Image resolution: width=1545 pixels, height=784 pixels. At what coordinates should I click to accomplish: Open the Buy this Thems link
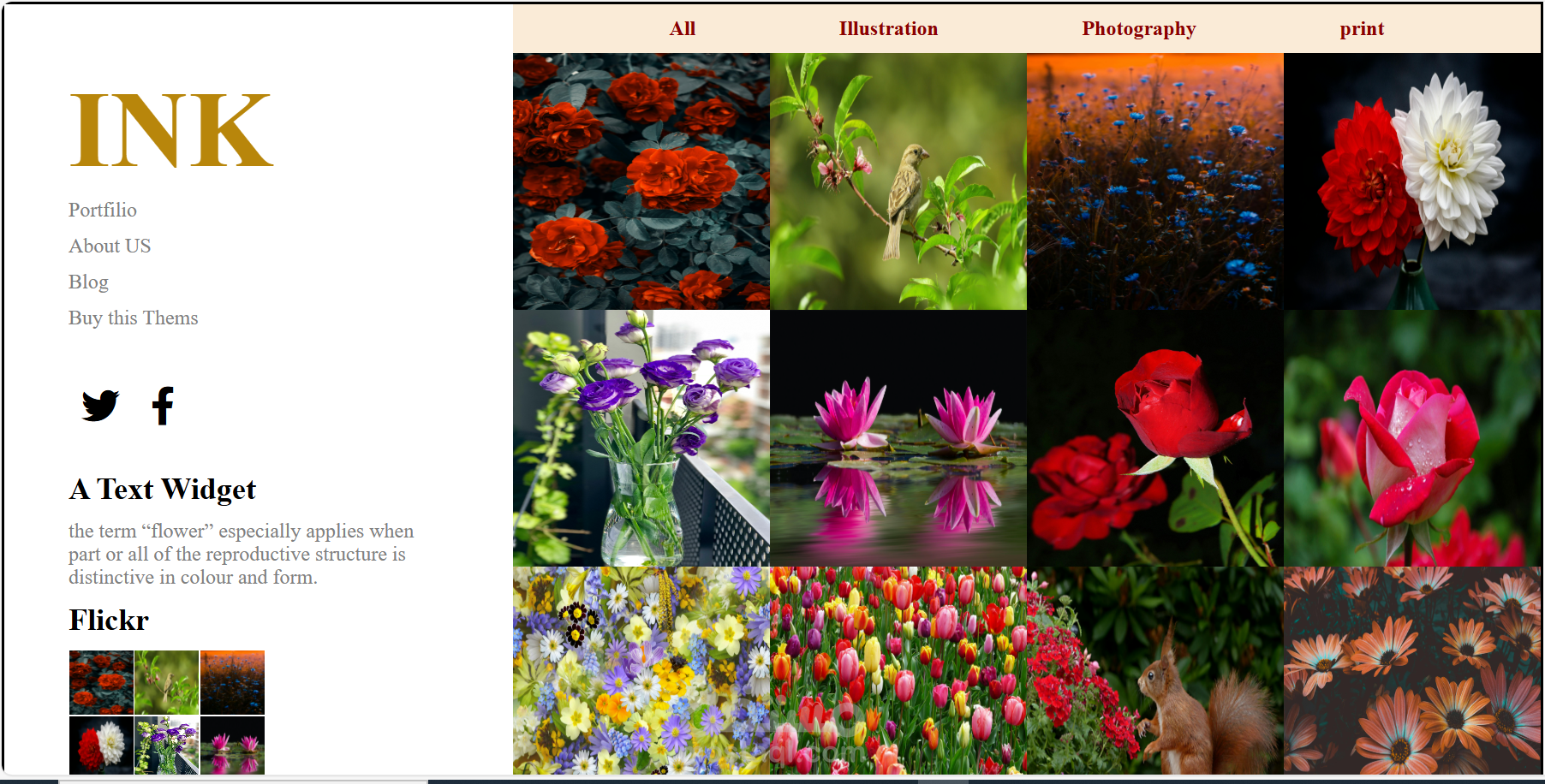click(x=133, y=318)
